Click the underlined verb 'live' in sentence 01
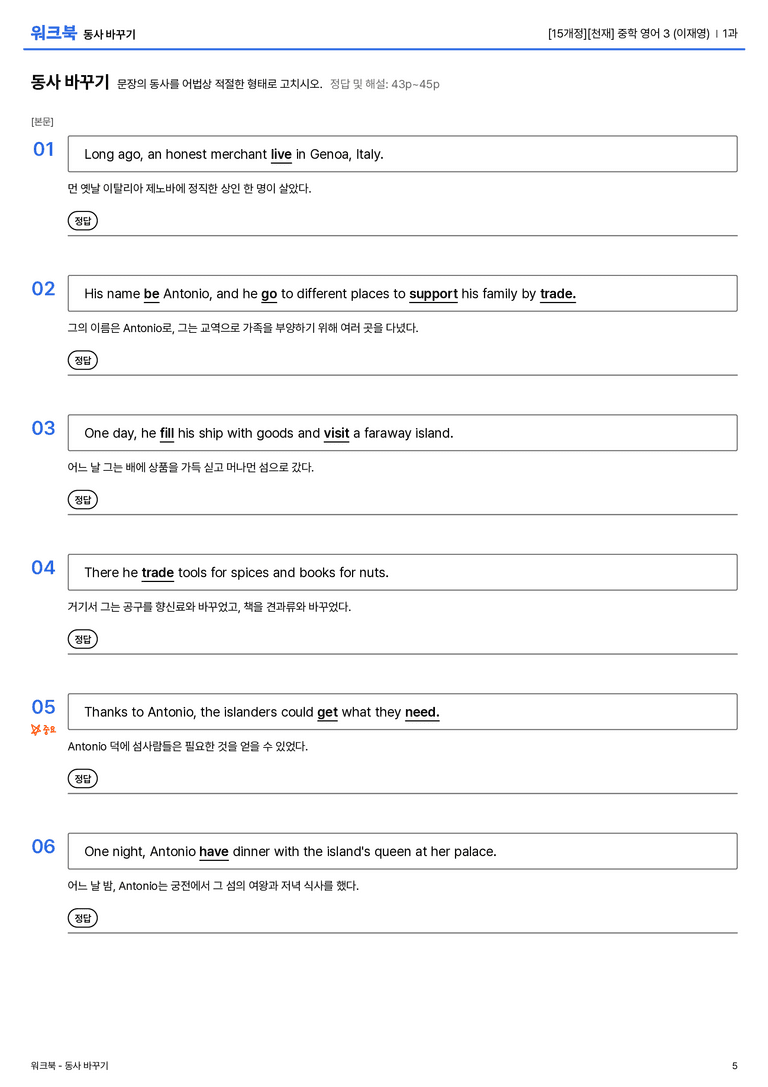This screenshot has width=768, height=1087. click(281, 155)
